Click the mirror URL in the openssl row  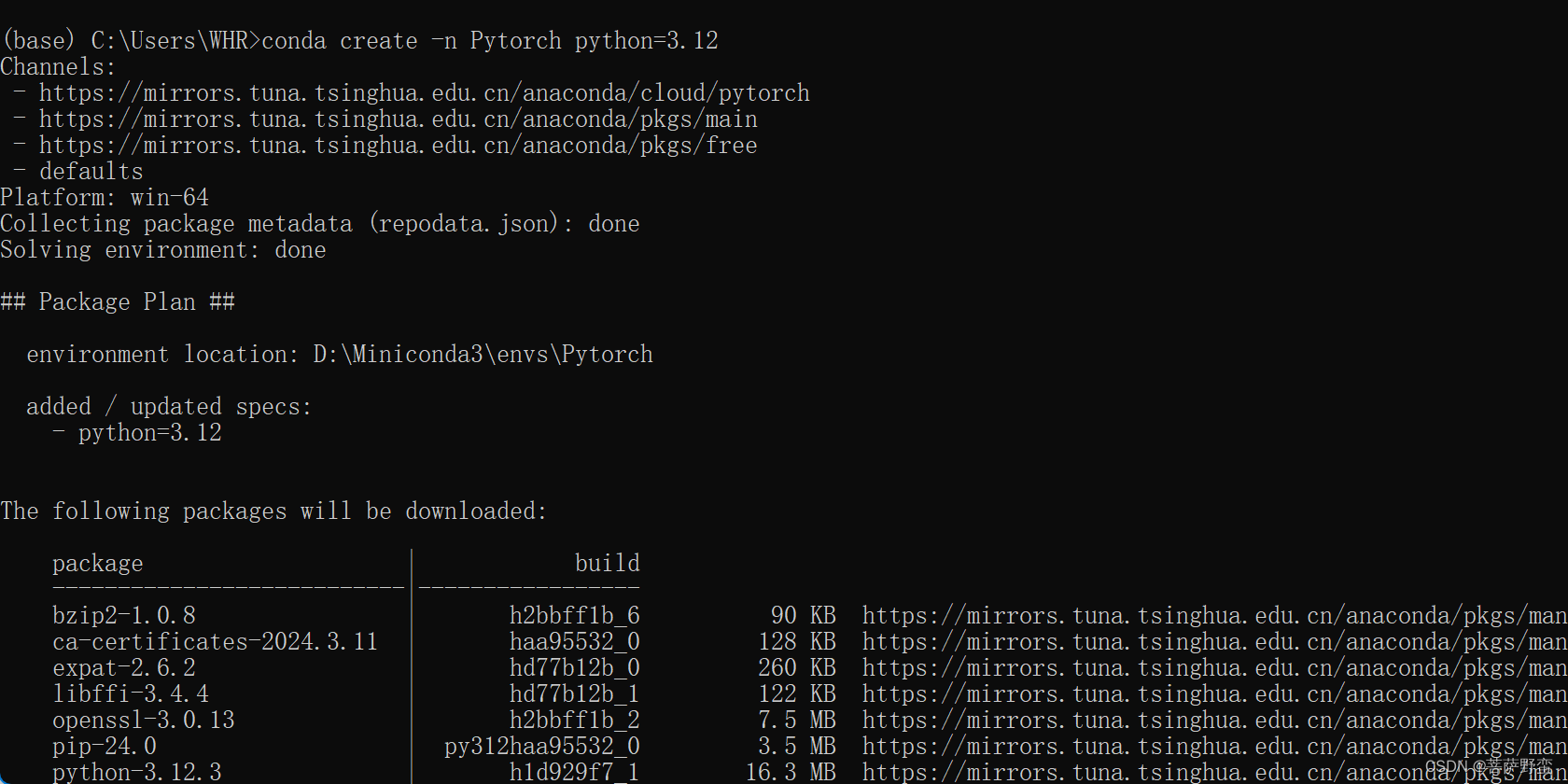1215,721
